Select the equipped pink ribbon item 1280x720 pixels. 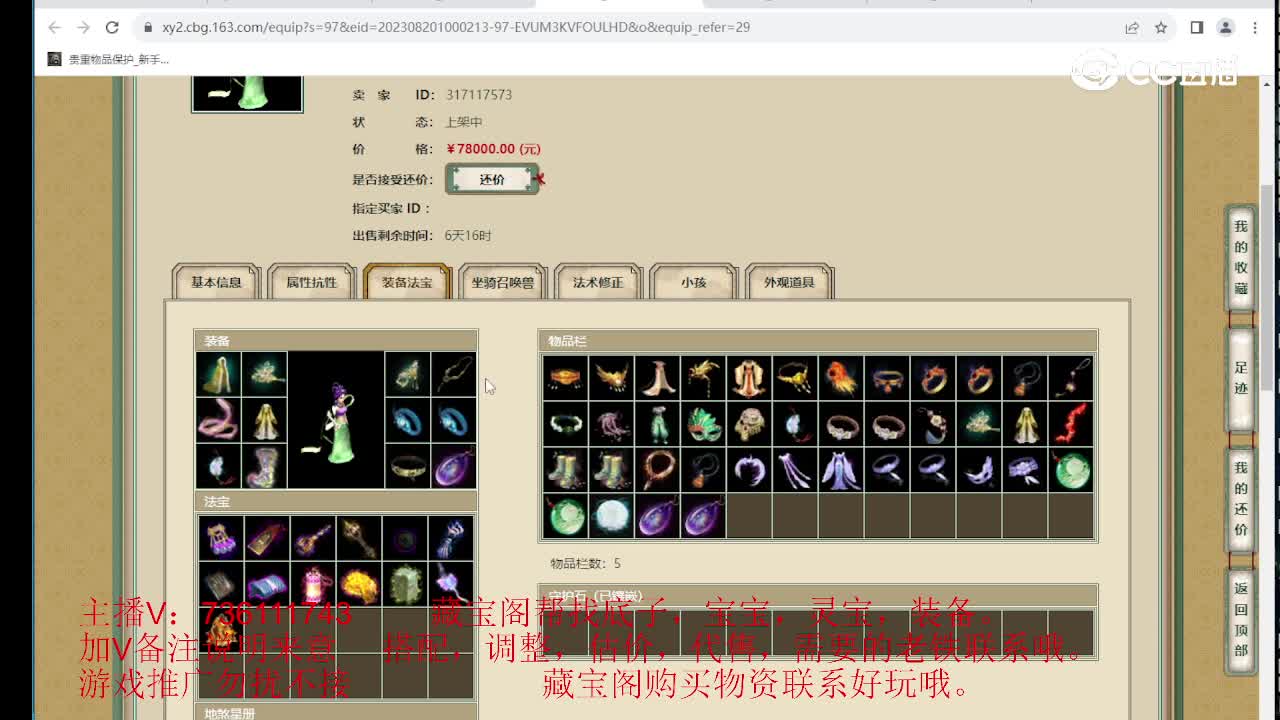(x=218, y=420)
